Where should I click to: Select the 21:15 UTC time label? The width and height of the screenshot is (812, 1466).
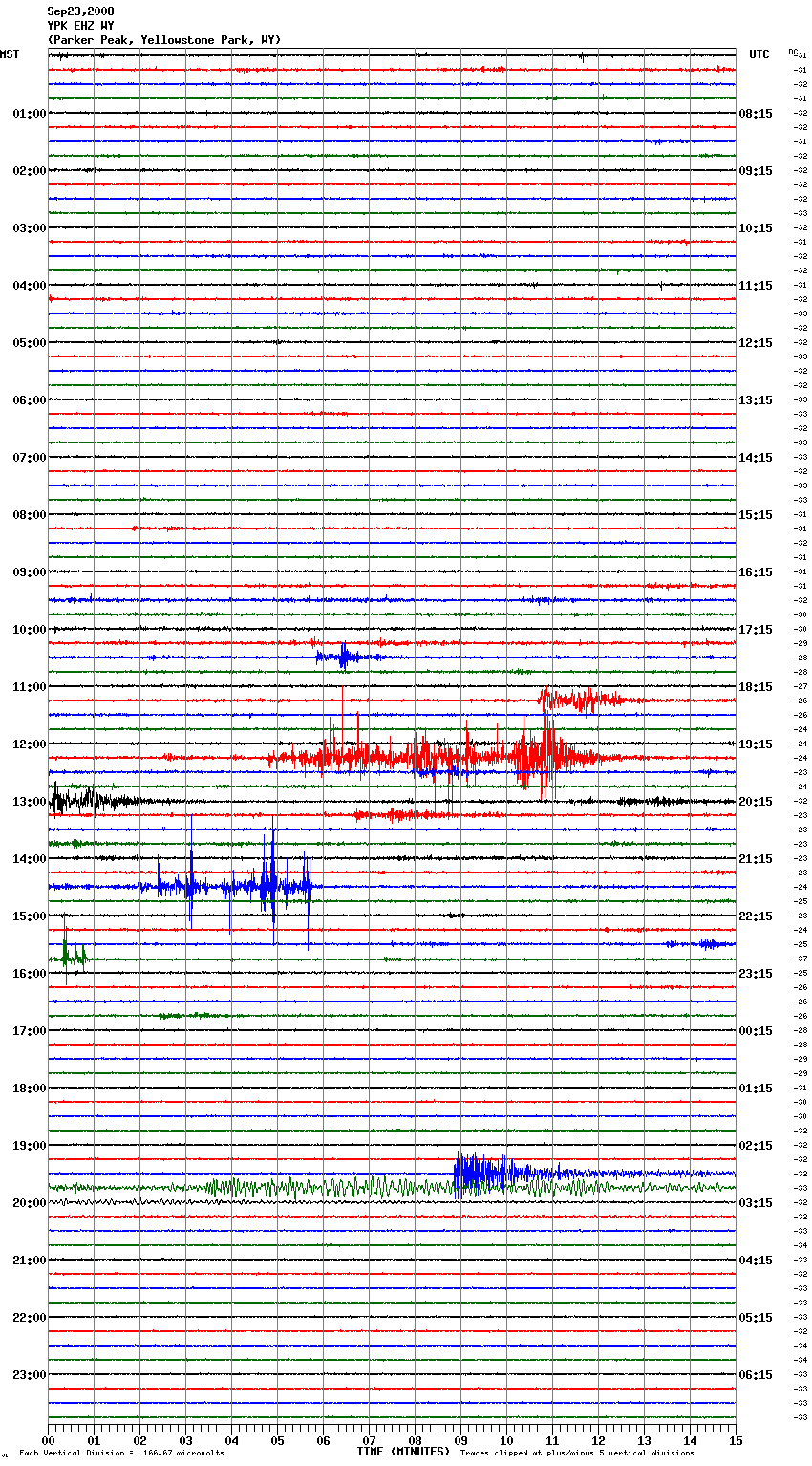click(756, 859)
